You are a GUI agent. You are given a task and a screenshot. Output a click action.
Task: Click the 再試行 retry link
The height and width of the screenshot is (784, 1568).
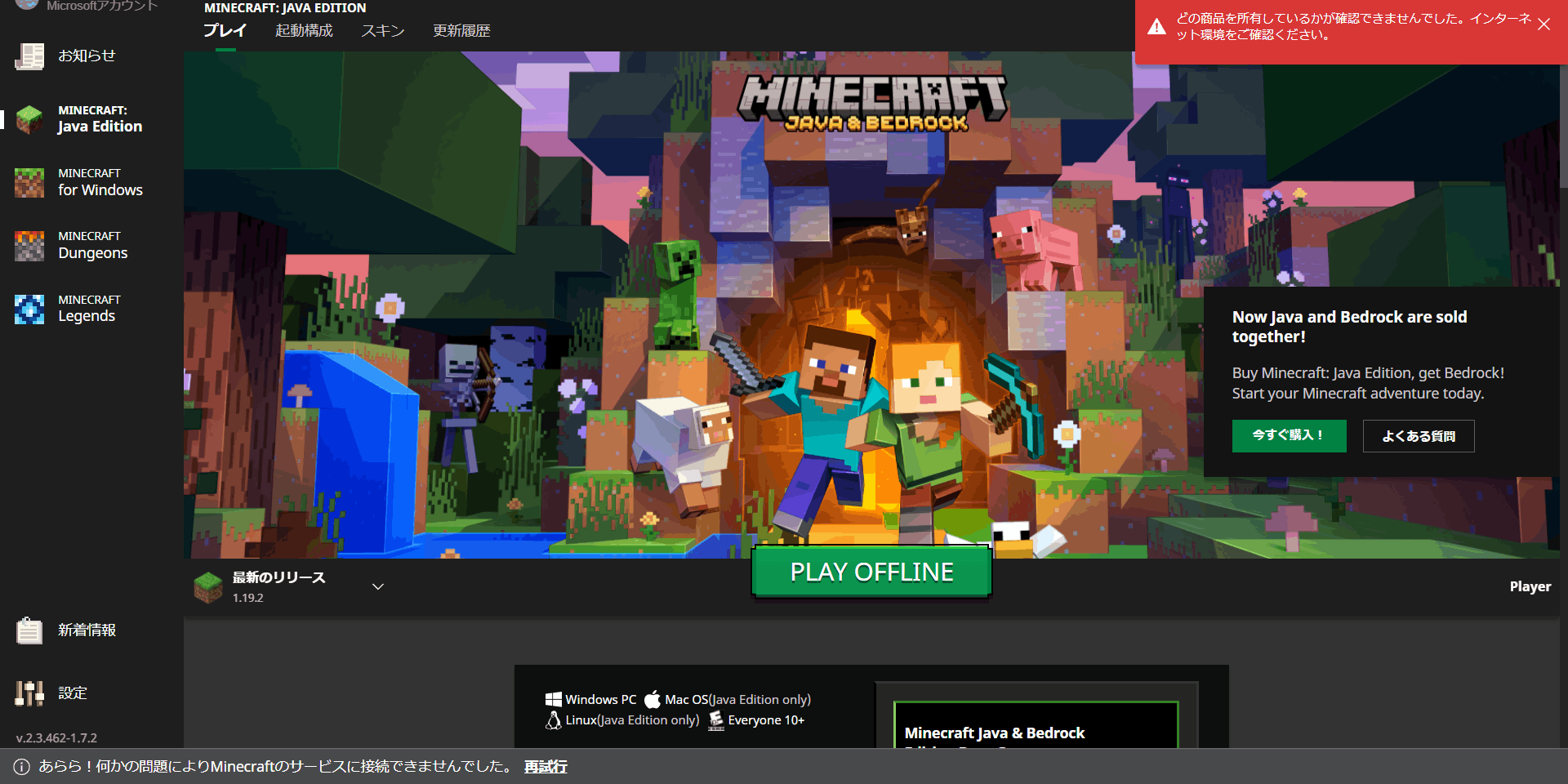click(546, 767)
